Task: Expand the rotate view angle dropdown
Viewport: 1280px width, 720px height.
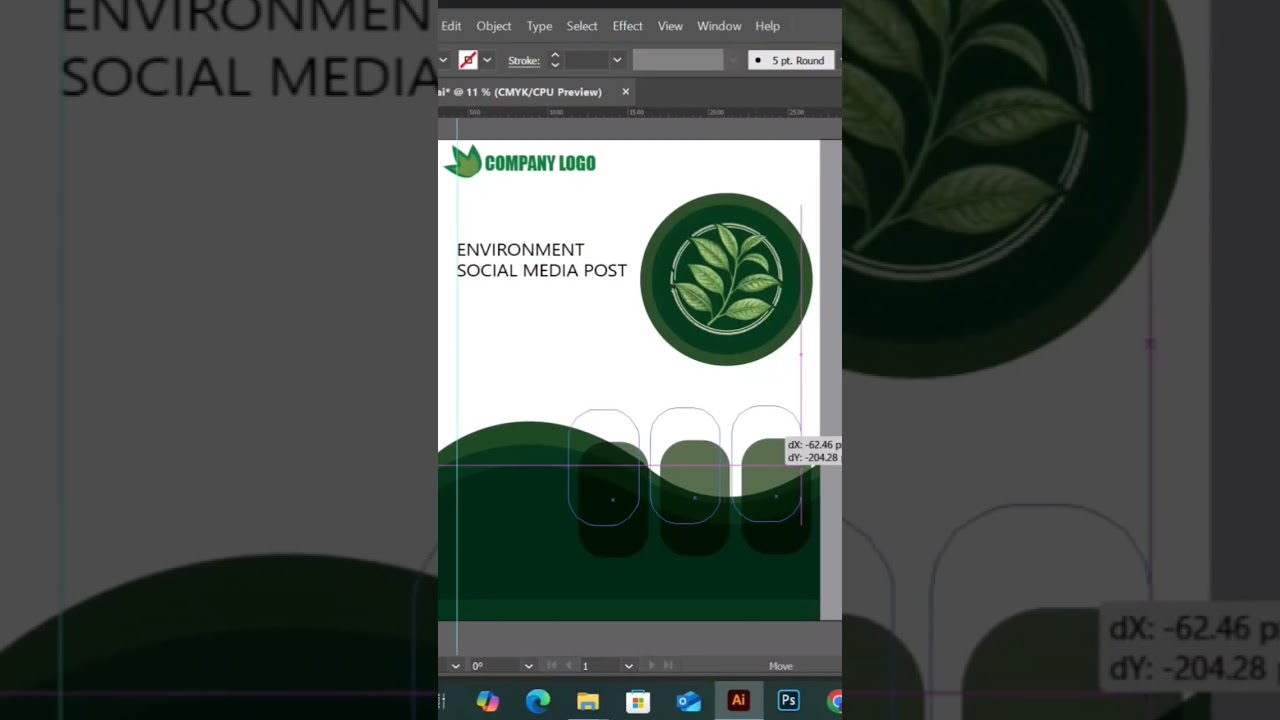Action: [x=528, y=666]
